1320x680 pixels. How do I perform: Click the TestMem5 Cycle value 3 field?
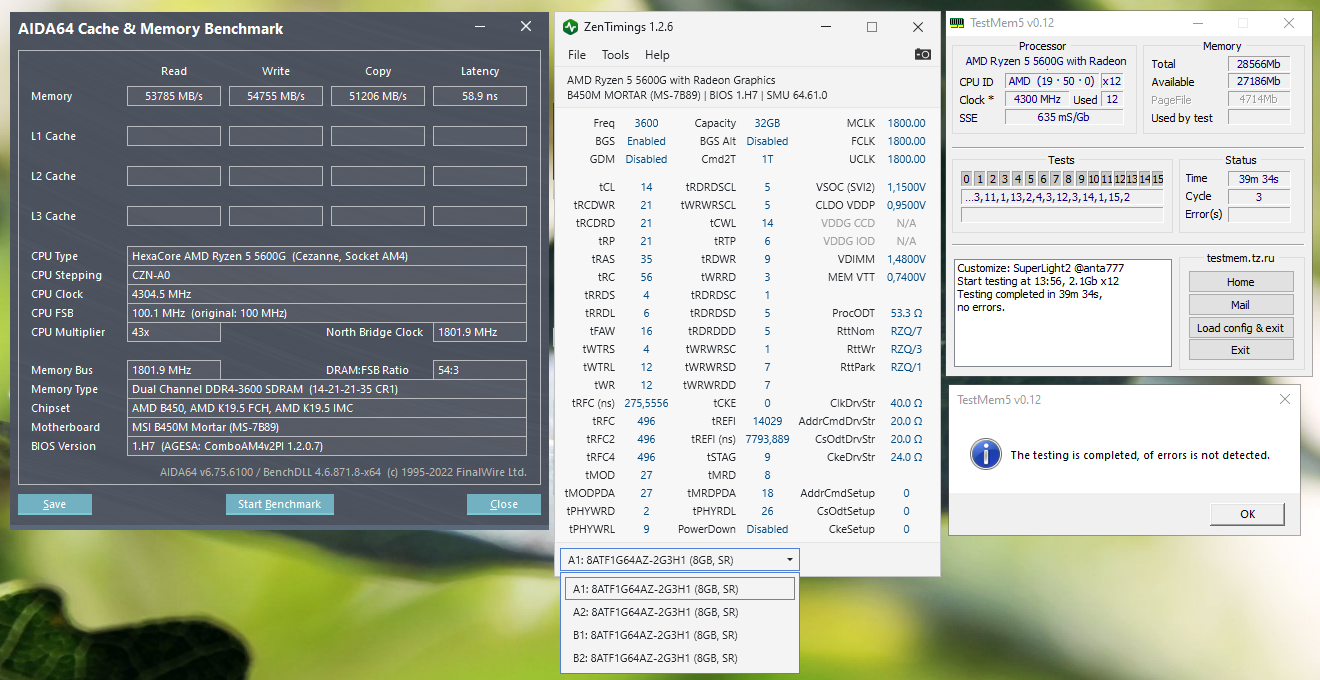pyautogui.click(x=1258, y=196)
